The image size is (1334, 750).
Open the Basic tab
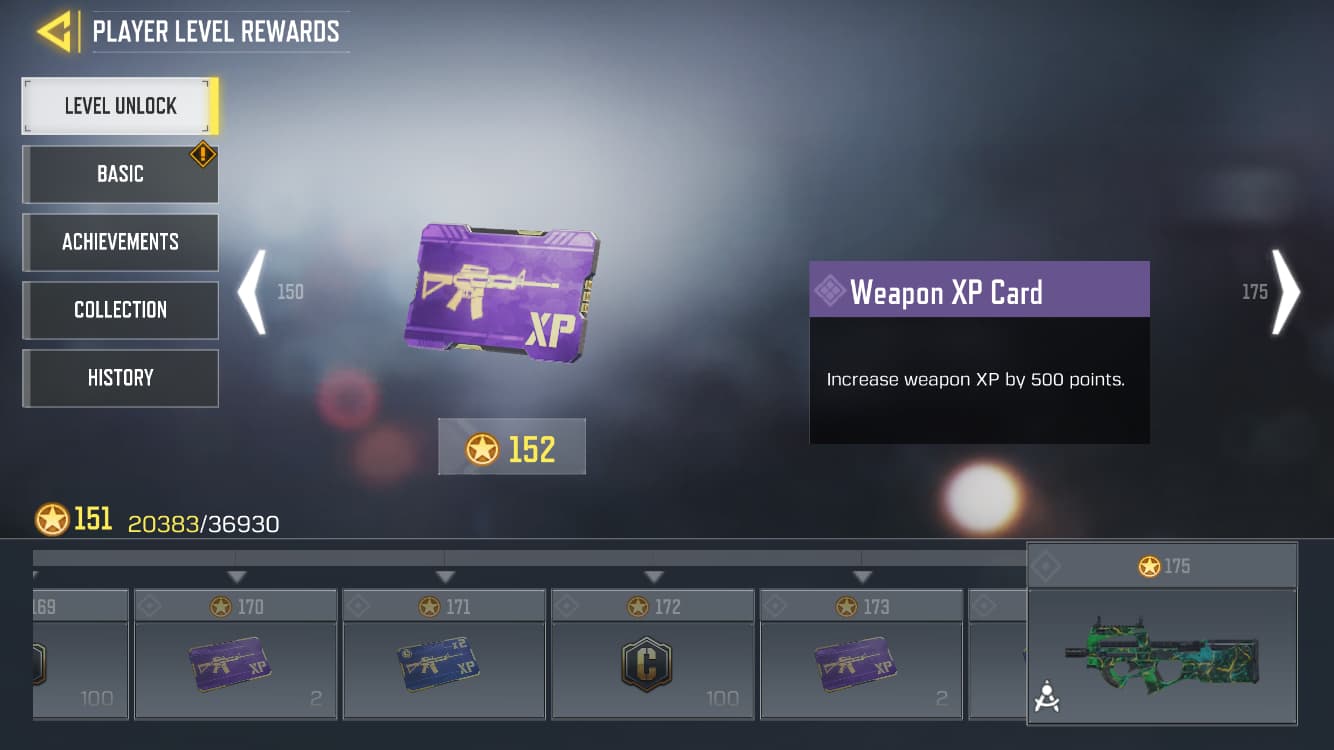120,174
